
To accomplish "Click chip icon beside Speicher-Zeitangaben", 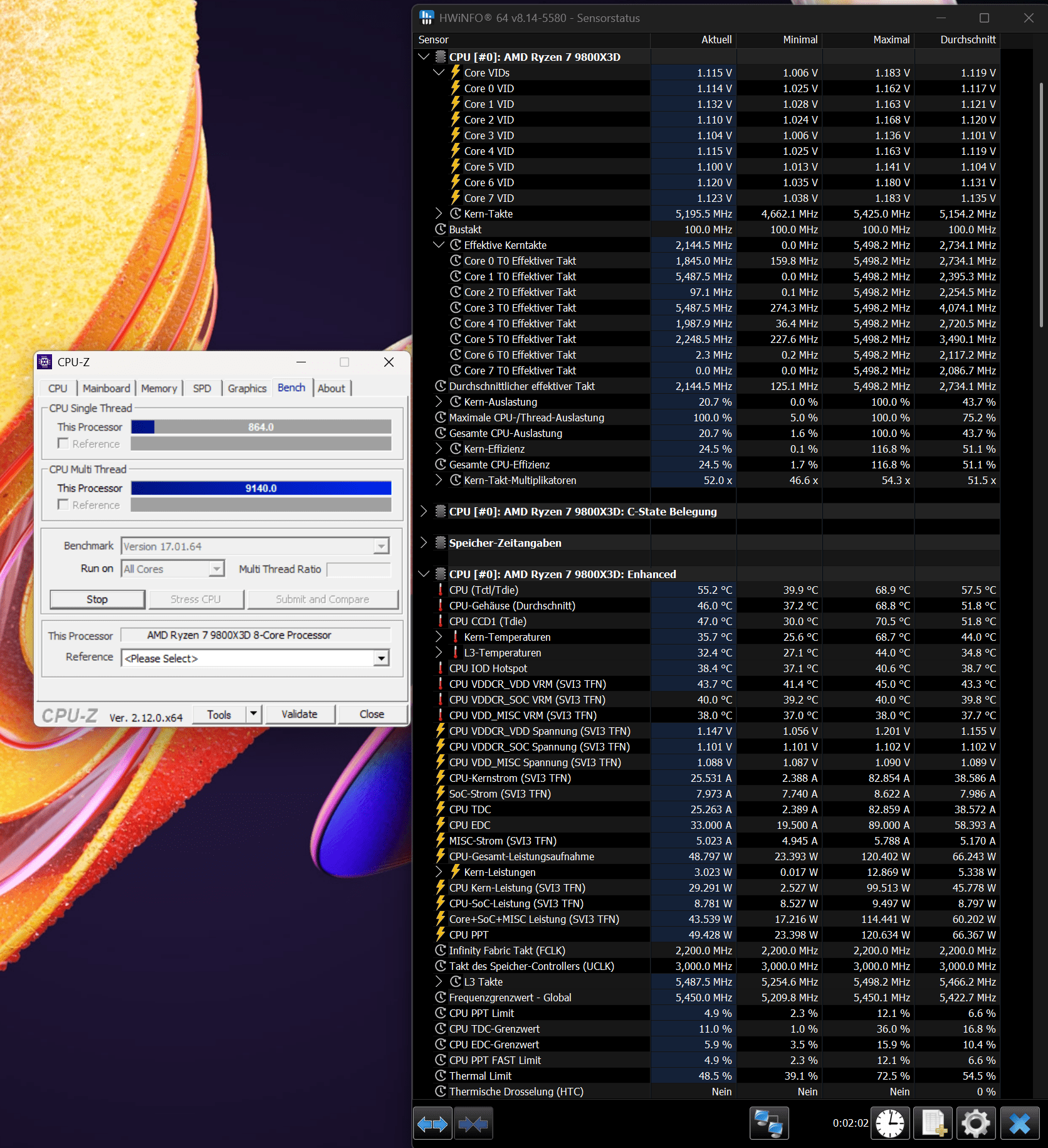I will (x=441, y=543).
